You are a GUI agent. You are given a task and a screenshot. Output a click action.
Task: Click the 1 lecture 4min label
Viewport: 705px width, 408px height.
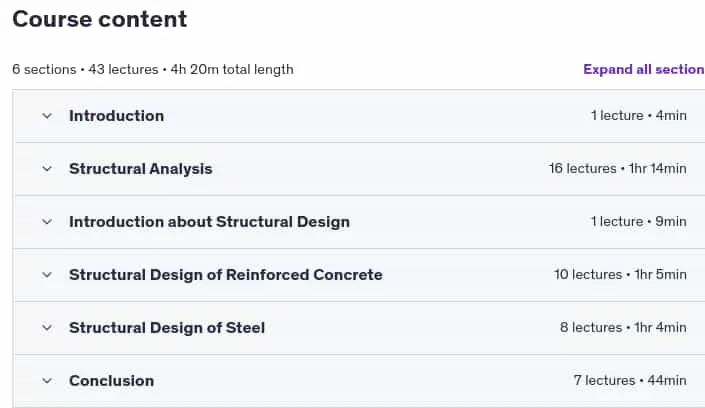pyautogui.click(x=639, y=116)
